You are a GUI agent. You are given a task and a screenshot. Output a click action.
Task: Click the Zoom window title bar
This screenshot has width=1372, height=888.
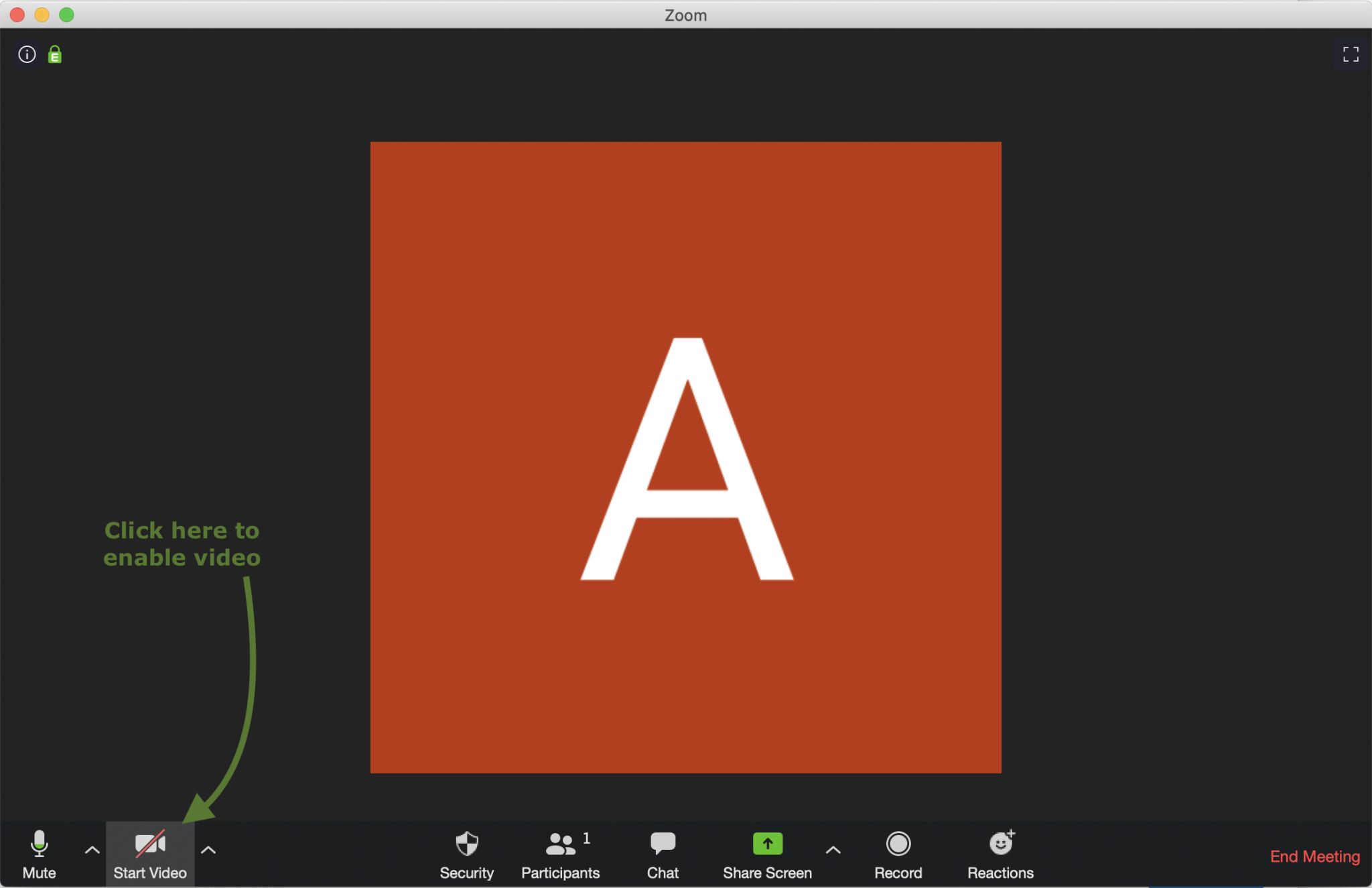pyautogui.click(x=685, y=15)
